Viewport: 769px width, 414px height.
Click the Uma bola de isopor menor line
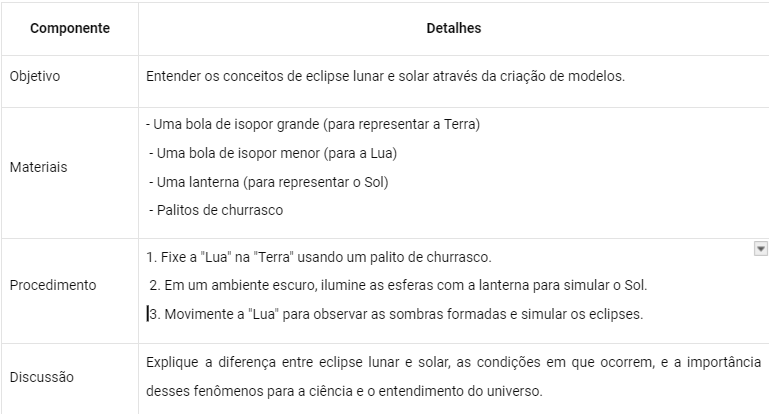[x=273, y=153]
